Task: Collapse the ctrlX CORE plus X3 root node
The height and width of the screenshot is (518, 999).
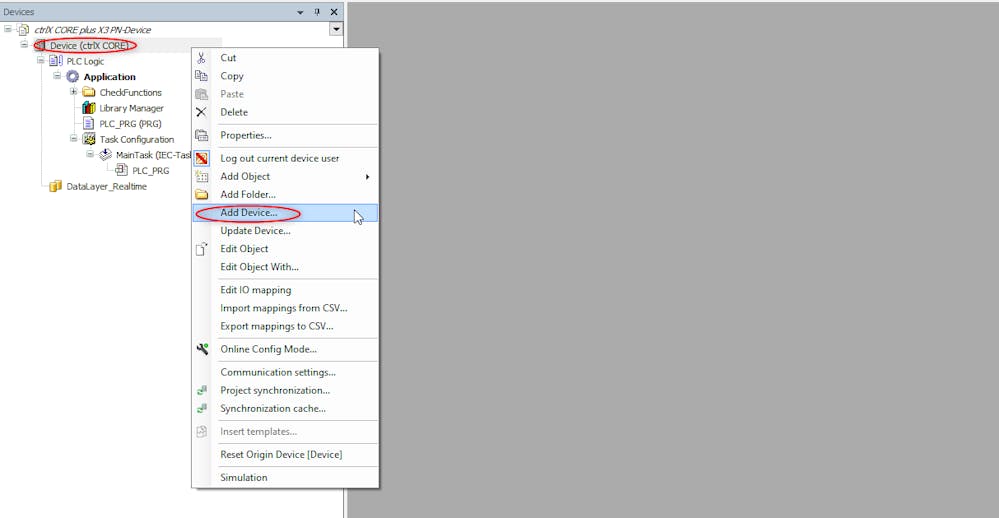Action: (8, 29)
